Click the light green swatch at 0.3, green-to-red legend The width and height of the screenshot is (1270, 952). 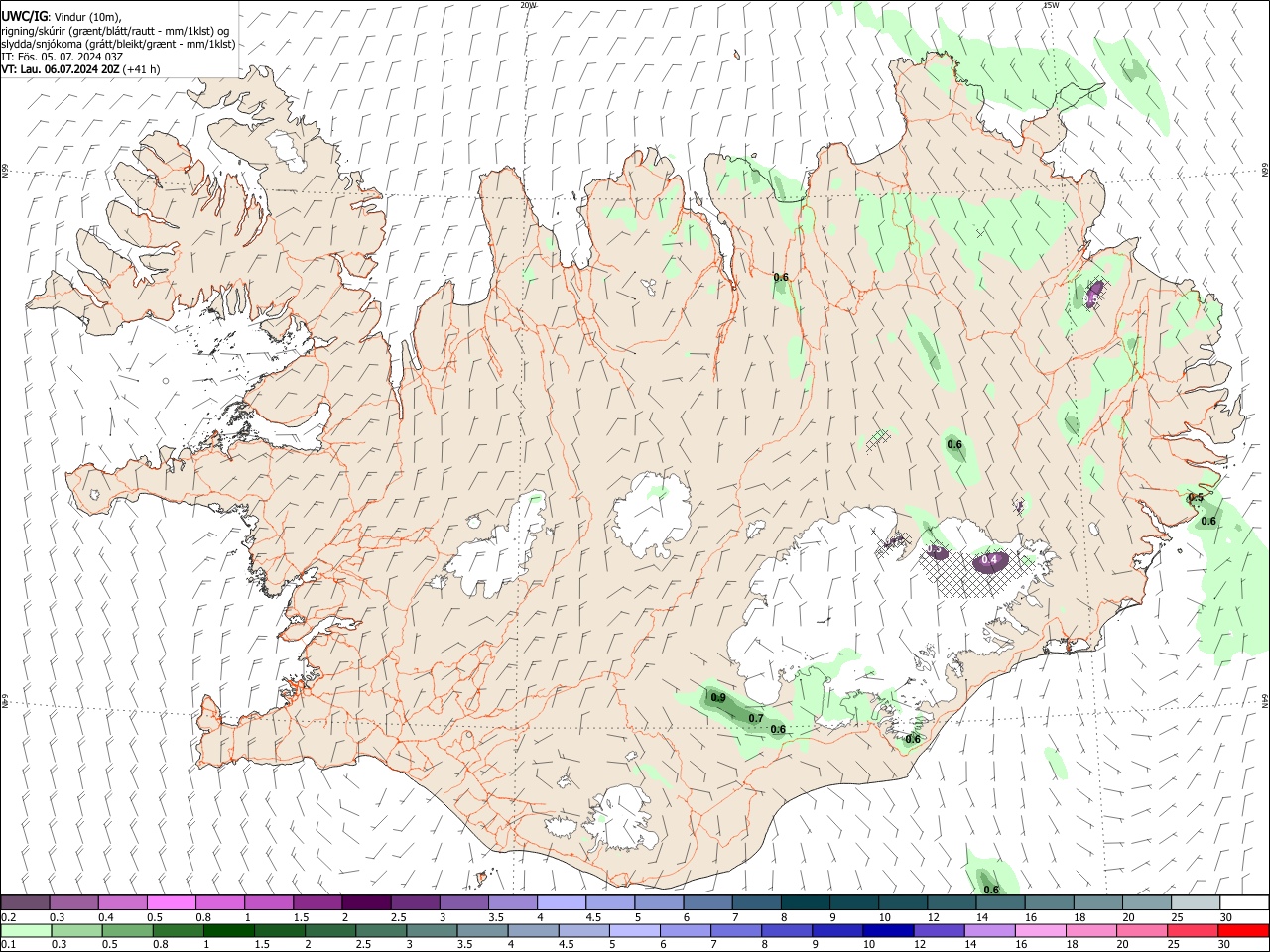(76, 931)
